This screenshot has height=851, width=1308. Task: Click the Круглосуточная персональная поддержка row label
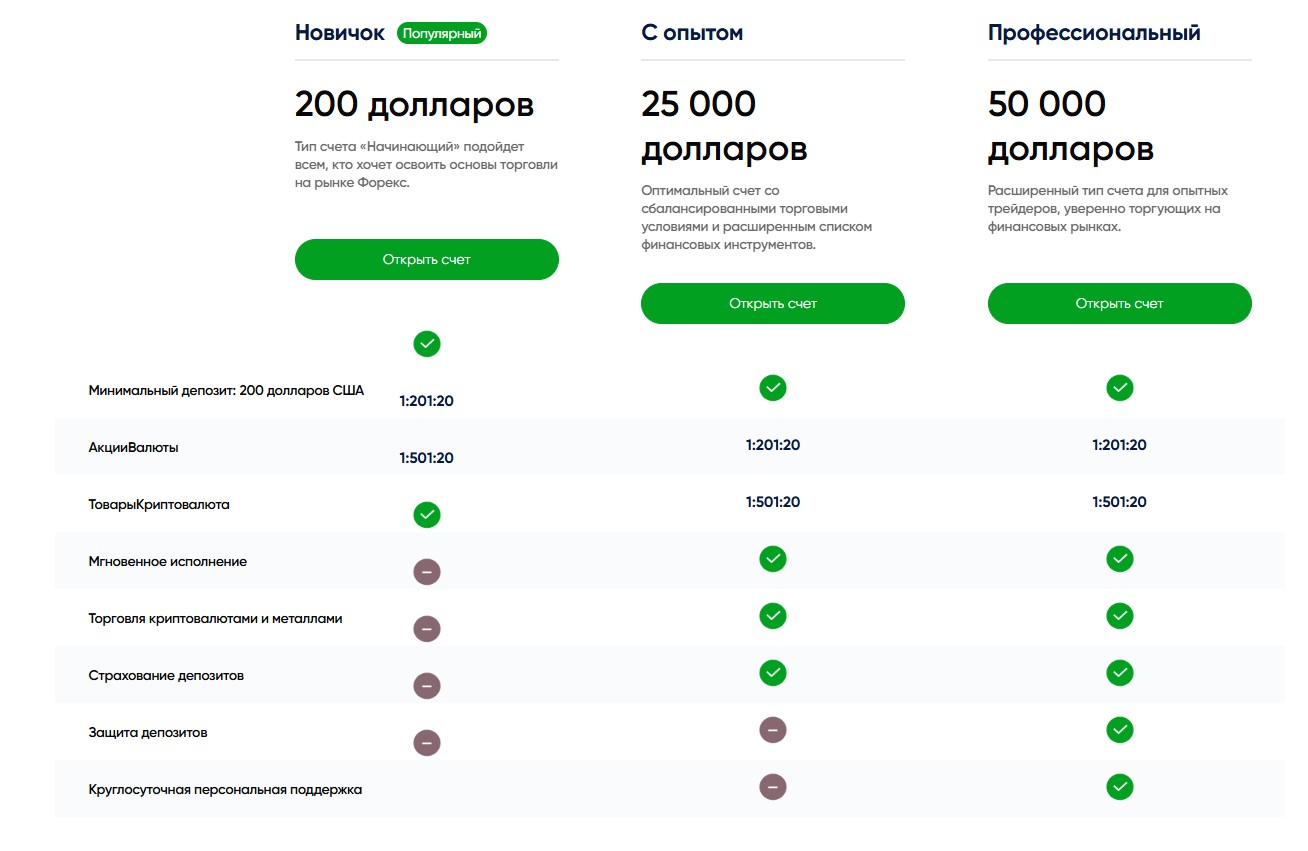coord(225,790)
